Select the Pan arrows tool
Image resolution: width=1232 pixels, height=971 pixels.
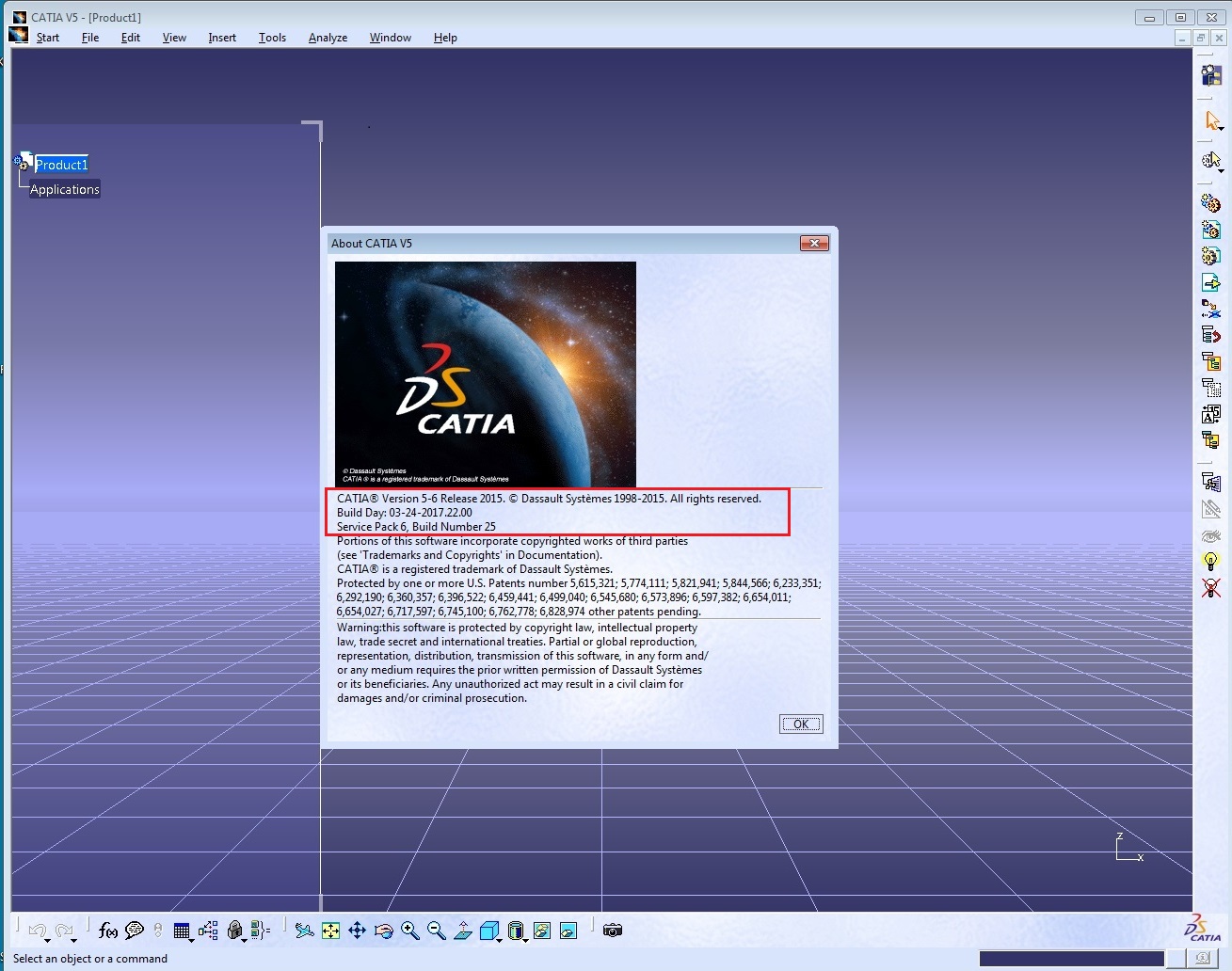[x=357, y=931]
